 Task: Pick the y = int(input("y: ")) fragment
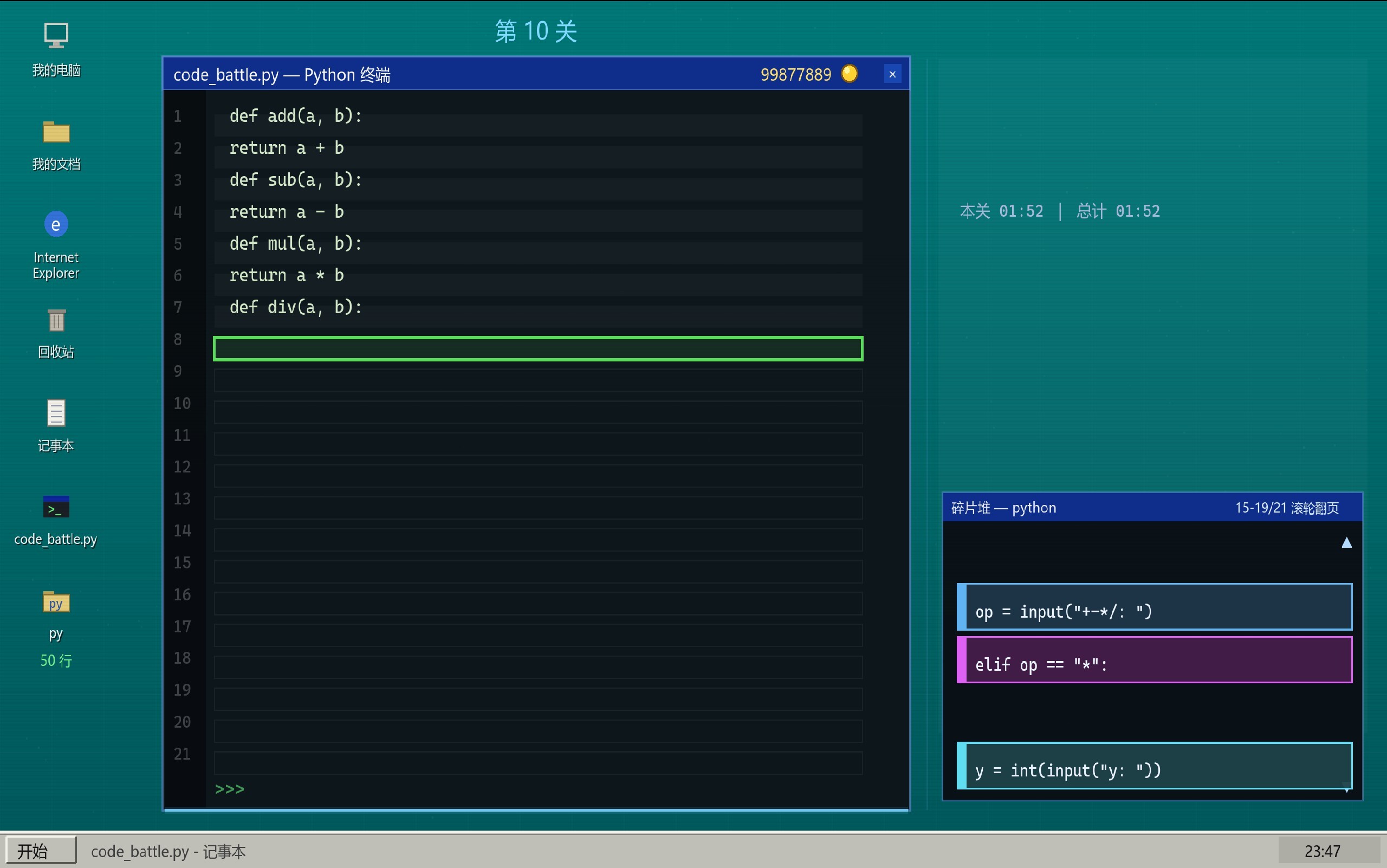point(1154,765)
